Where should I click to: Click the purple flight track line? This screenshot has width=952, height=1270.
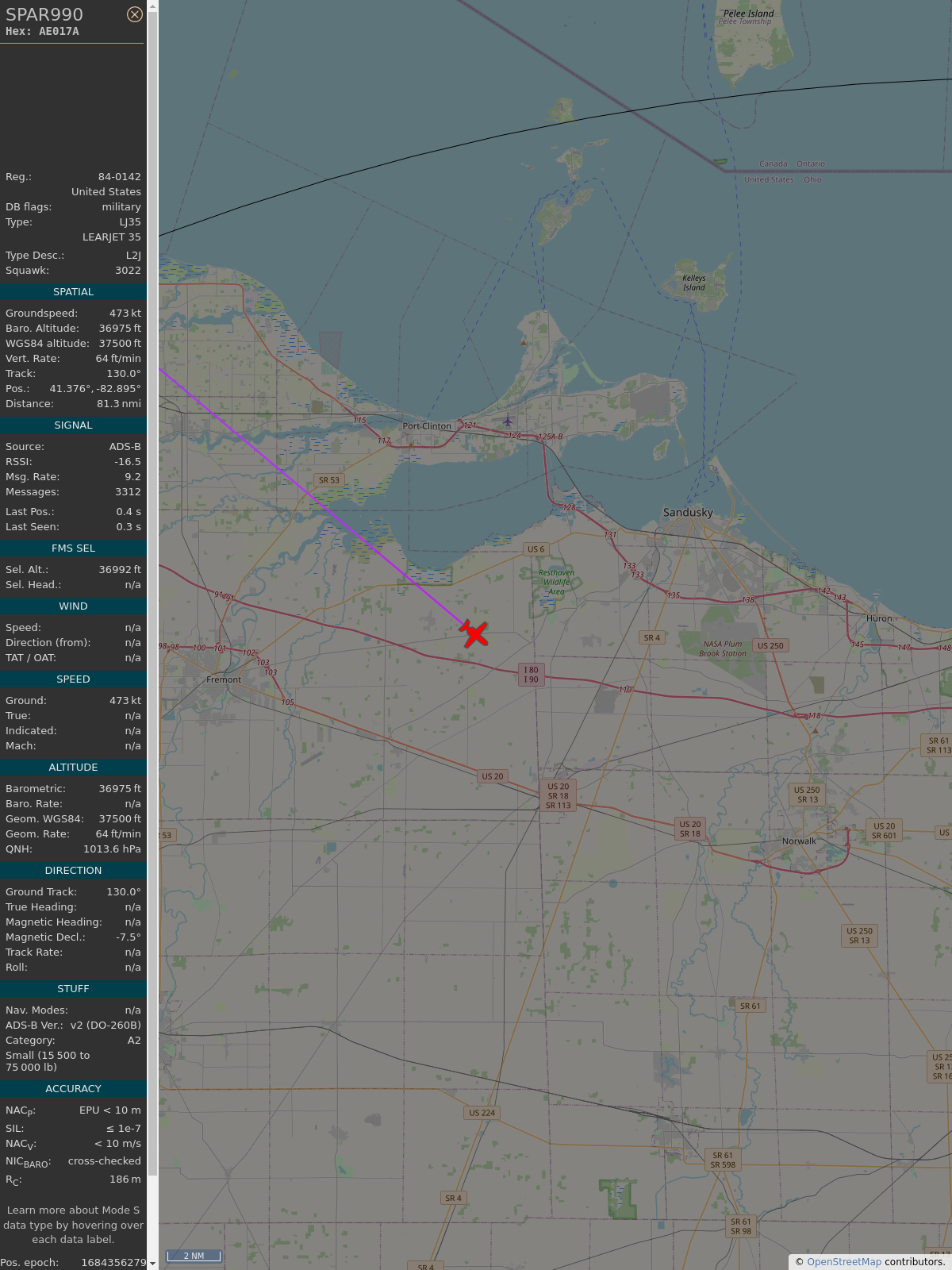click(317, 498)
